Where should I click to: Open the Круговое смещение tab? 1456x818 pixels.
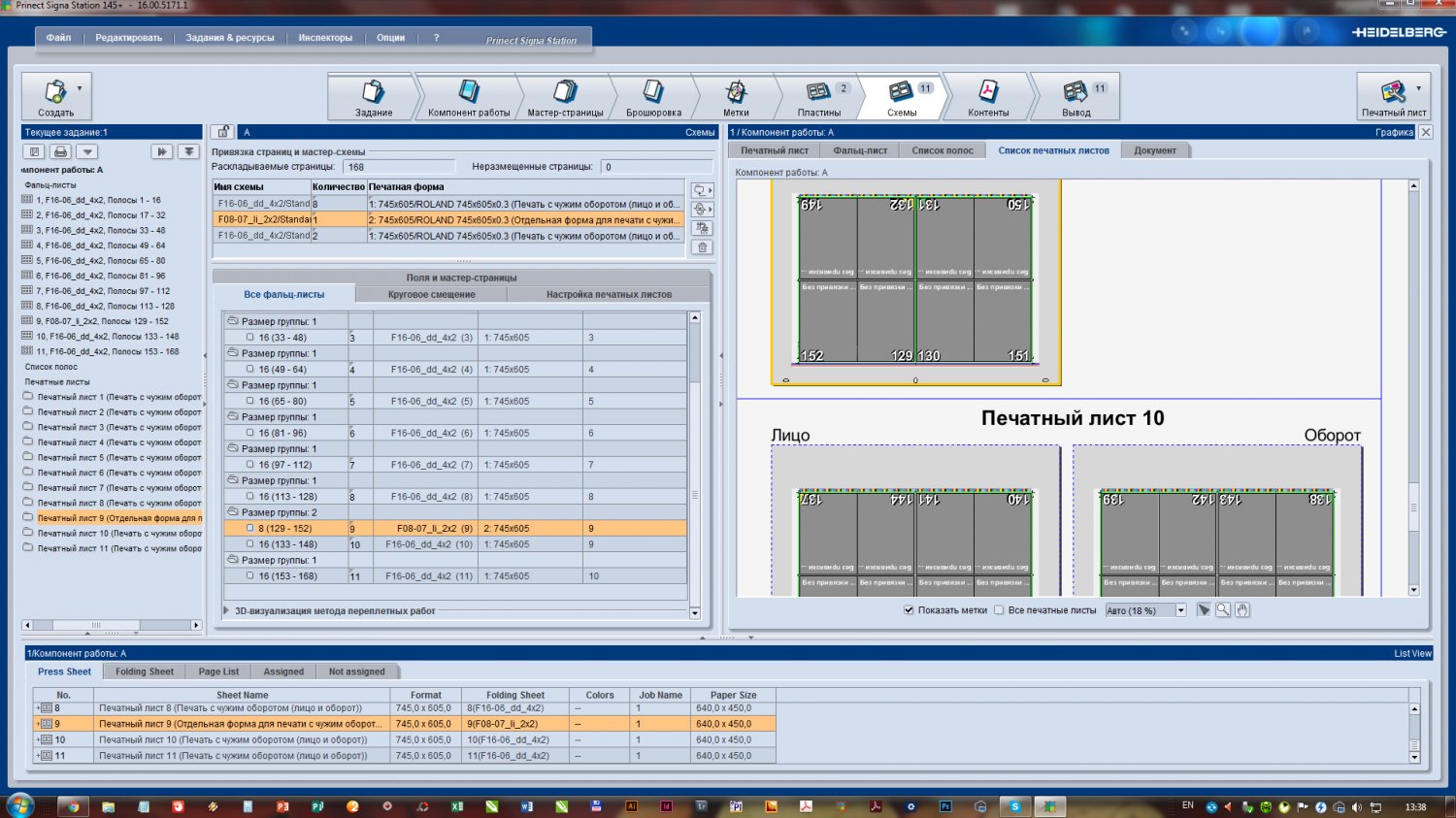tap(431, 294)
